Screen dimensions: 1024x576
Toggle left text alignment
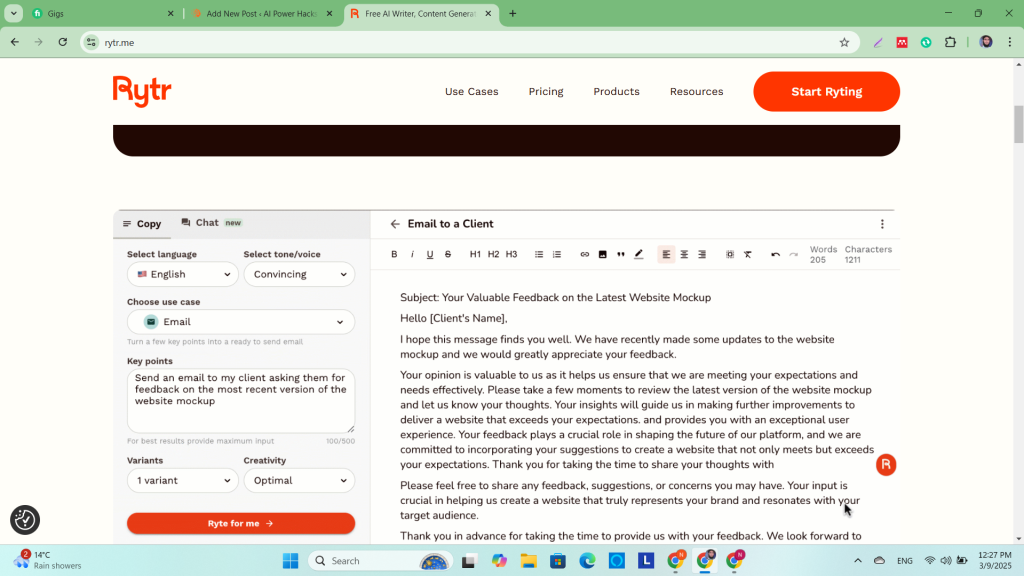coord(666,255)
